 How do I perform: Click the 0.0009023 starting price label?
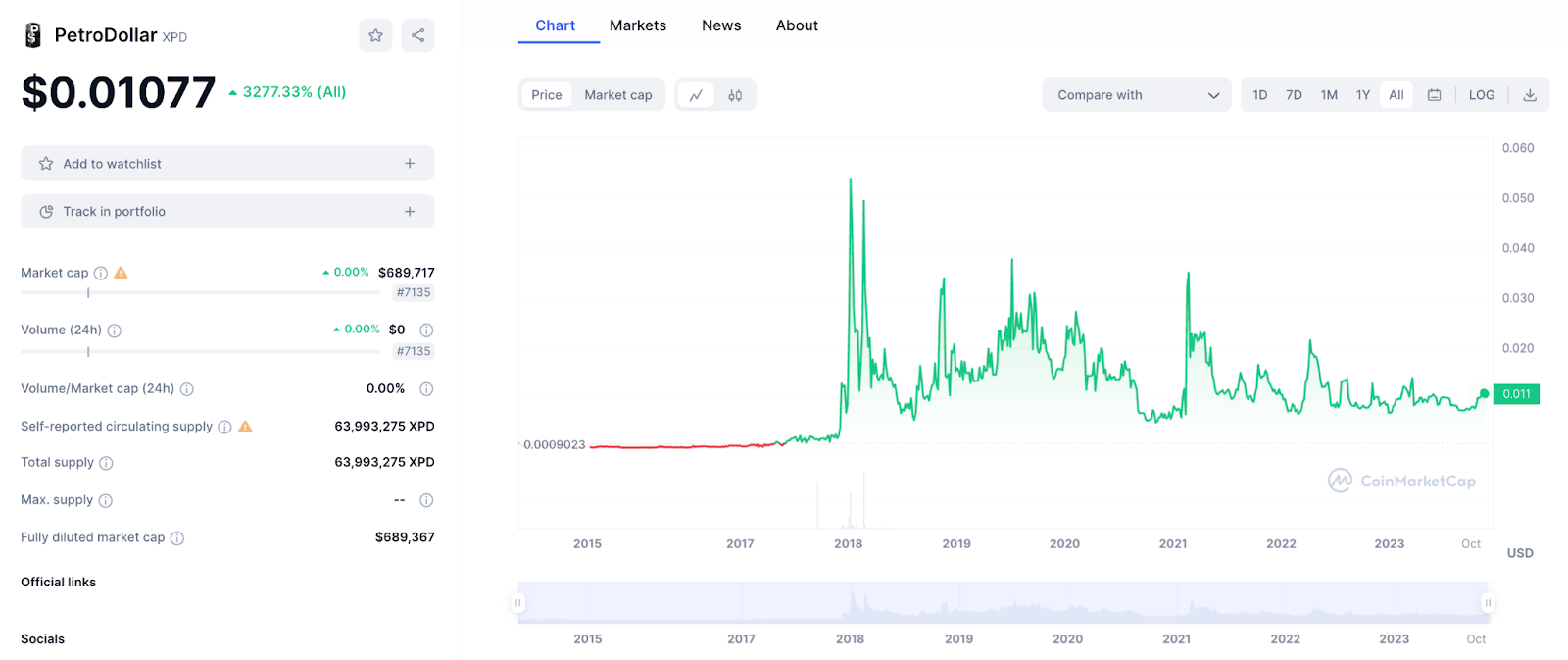coord(554,445)
